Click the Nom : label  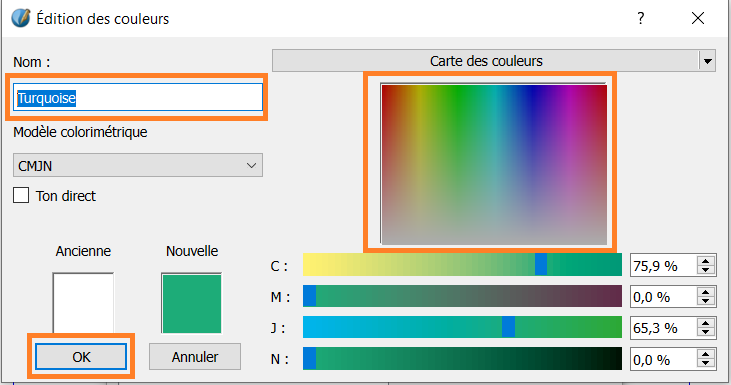pyautogui.click(x=32, y=62)
